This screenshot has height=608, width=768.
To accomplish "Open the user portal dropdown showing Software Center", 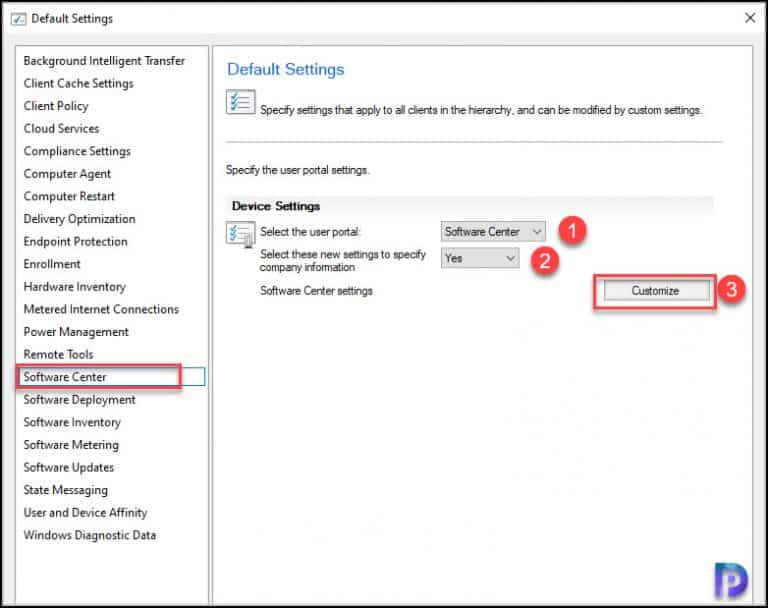I will (x=493, y=232).
